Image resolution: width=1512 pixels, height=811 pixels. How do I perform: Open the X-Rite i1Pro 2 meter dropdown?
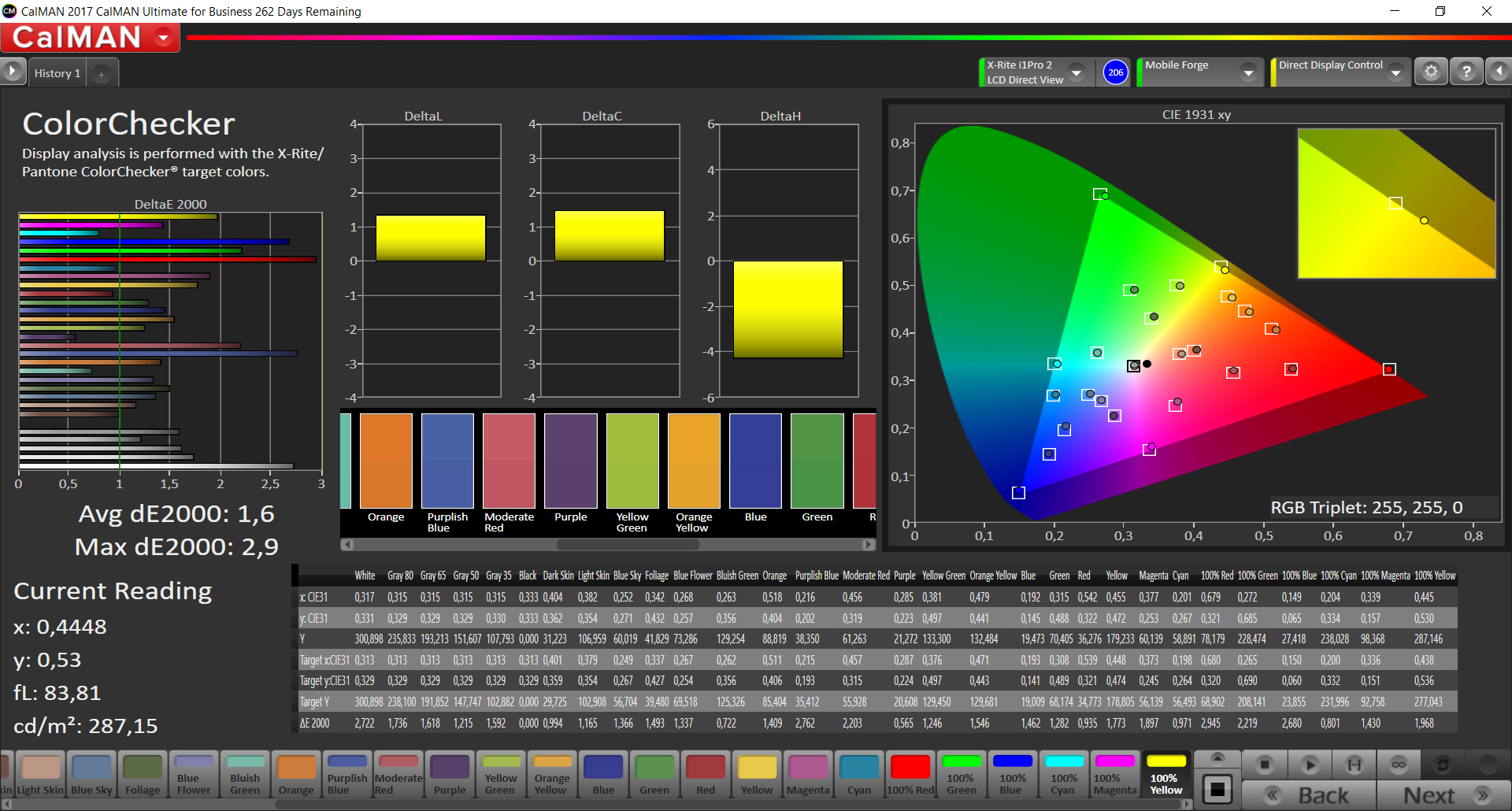[x=1077, y=72]
